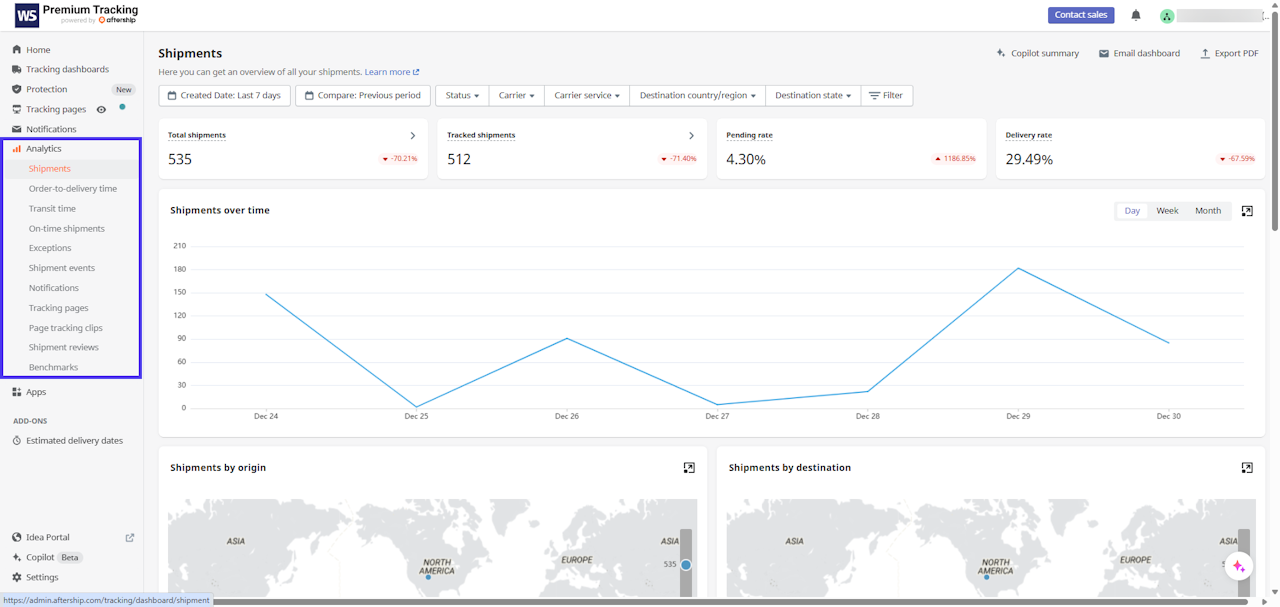Select the Day chart view

pos(1132,211)
